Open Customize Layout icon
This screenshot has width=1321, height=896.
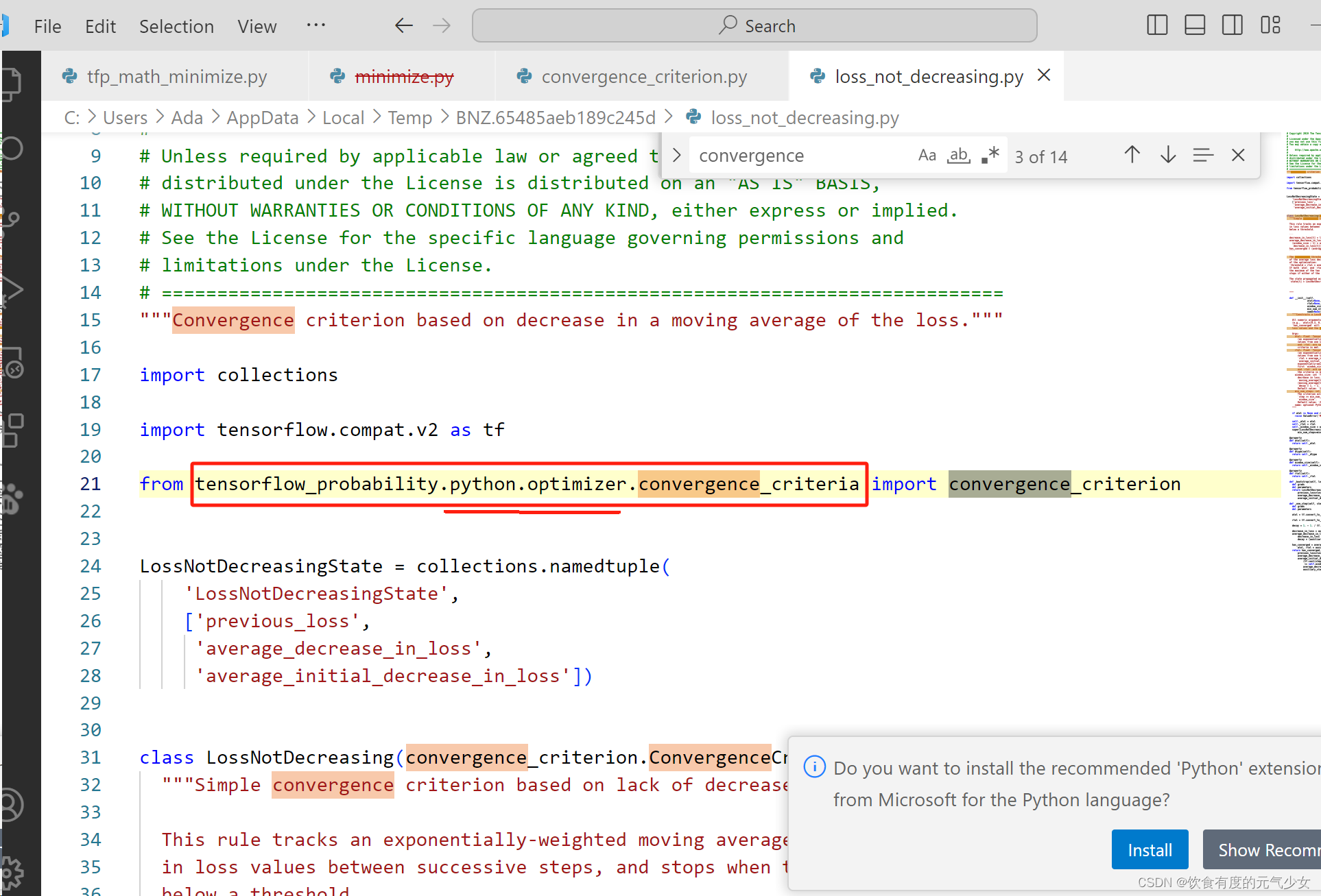(1270, 25)
